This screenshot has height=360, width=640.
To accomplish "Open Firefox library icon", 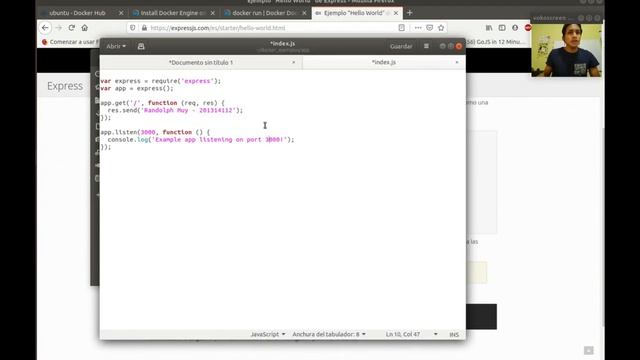I will pos(489,28).
